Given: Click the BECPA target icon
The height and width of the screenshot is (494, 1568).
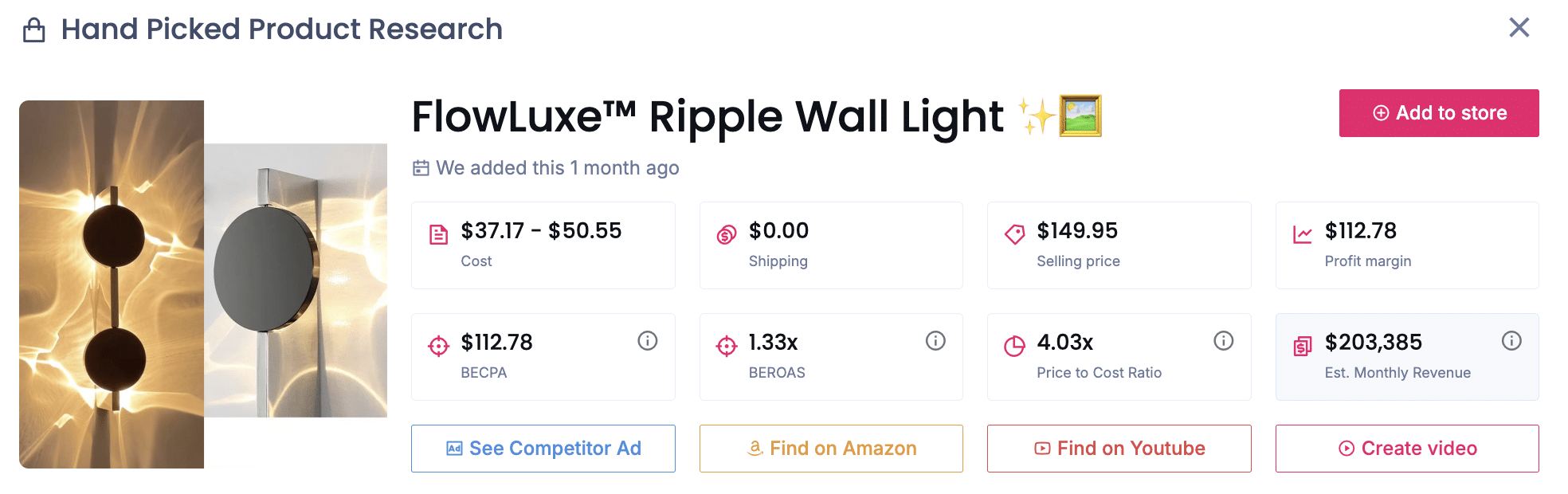Looking at the screenshot, I should [437, 343].
